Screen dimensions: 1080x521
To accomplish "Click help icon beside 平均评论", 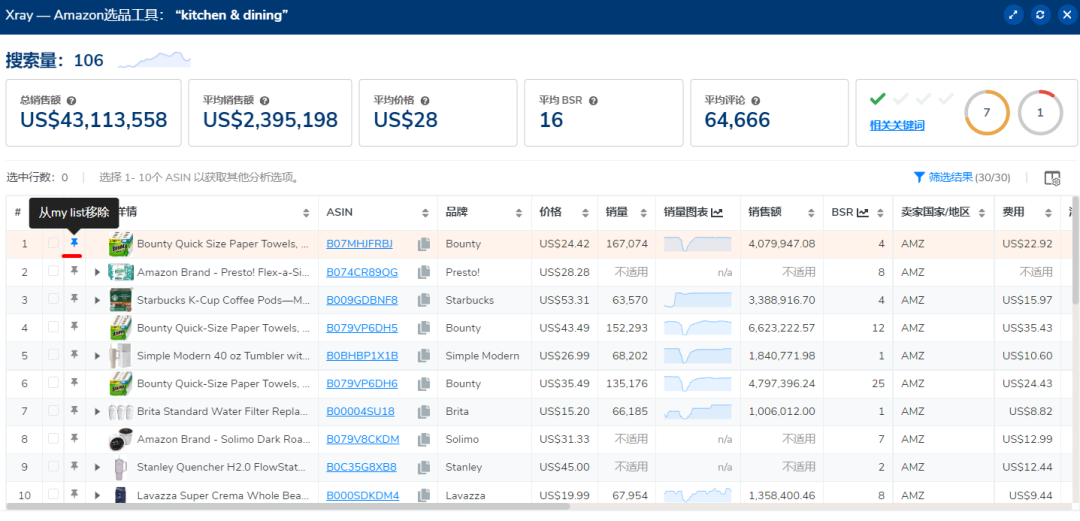I will (x=755, y=101).
